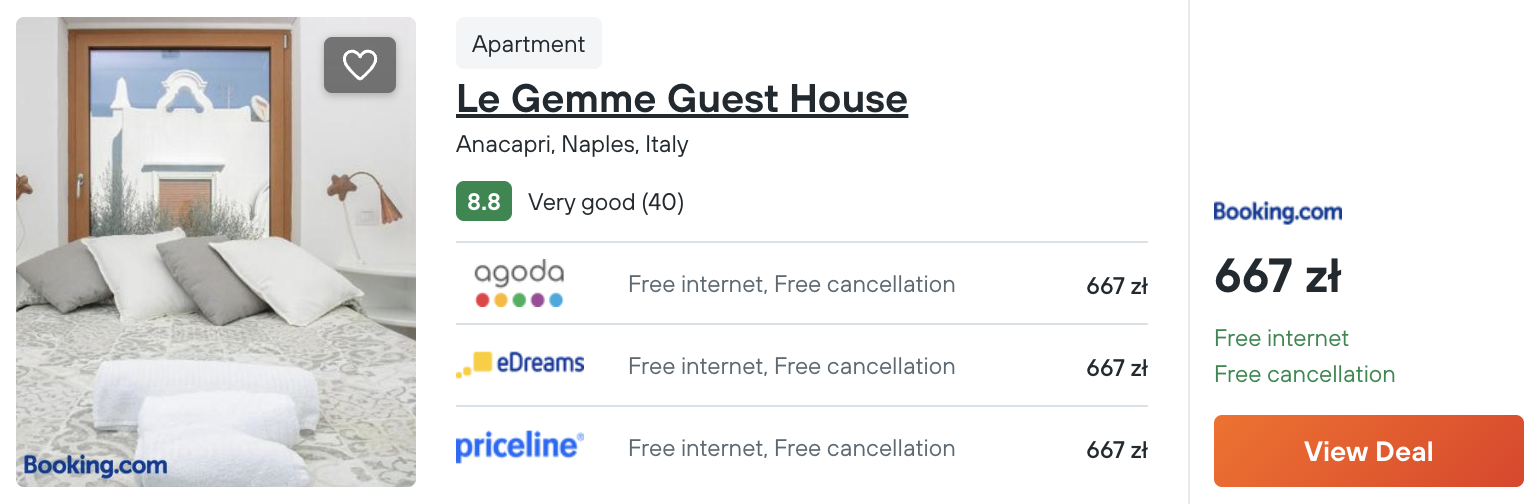Image resolution: width=1538 pixels, height=504 pixels.
Task: Click the eDreams 667 zł price
Action: point(1117,369)
